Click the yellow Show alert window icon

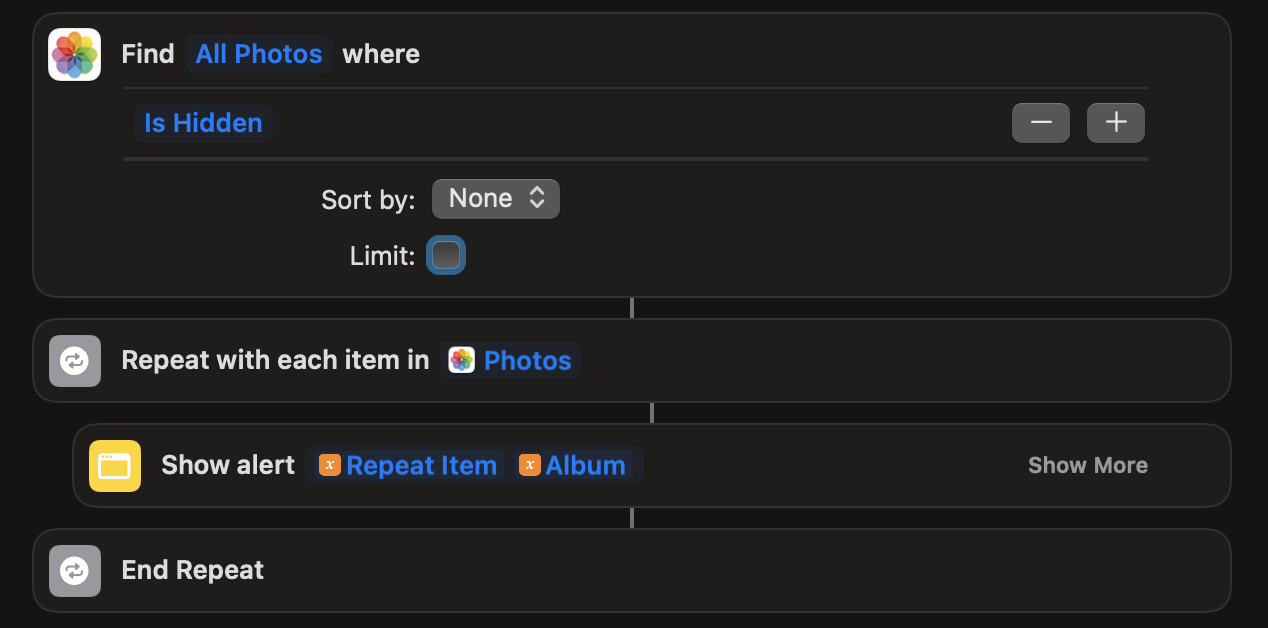click(115, 466)
